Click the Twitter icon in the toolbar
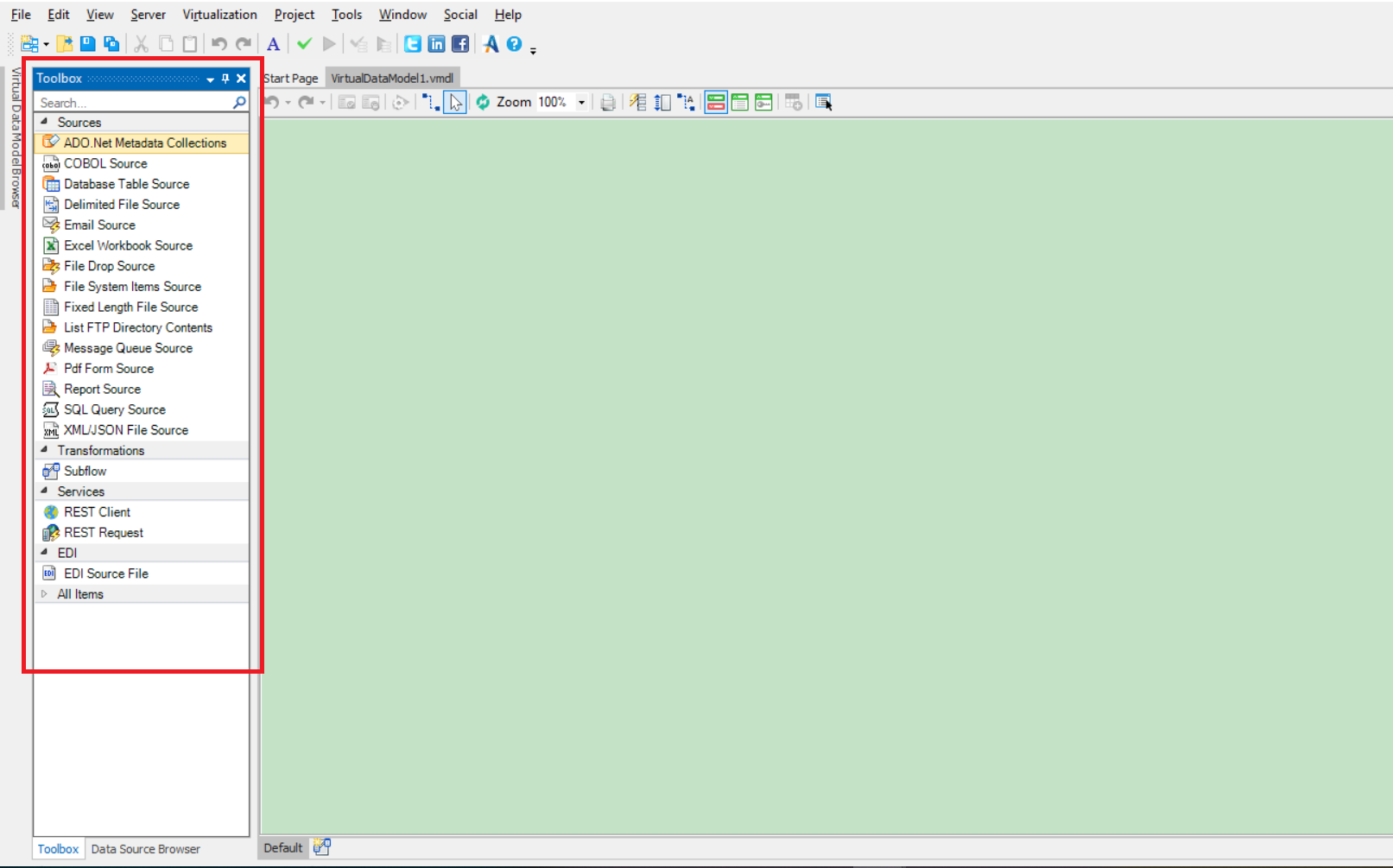 [413, 44]
